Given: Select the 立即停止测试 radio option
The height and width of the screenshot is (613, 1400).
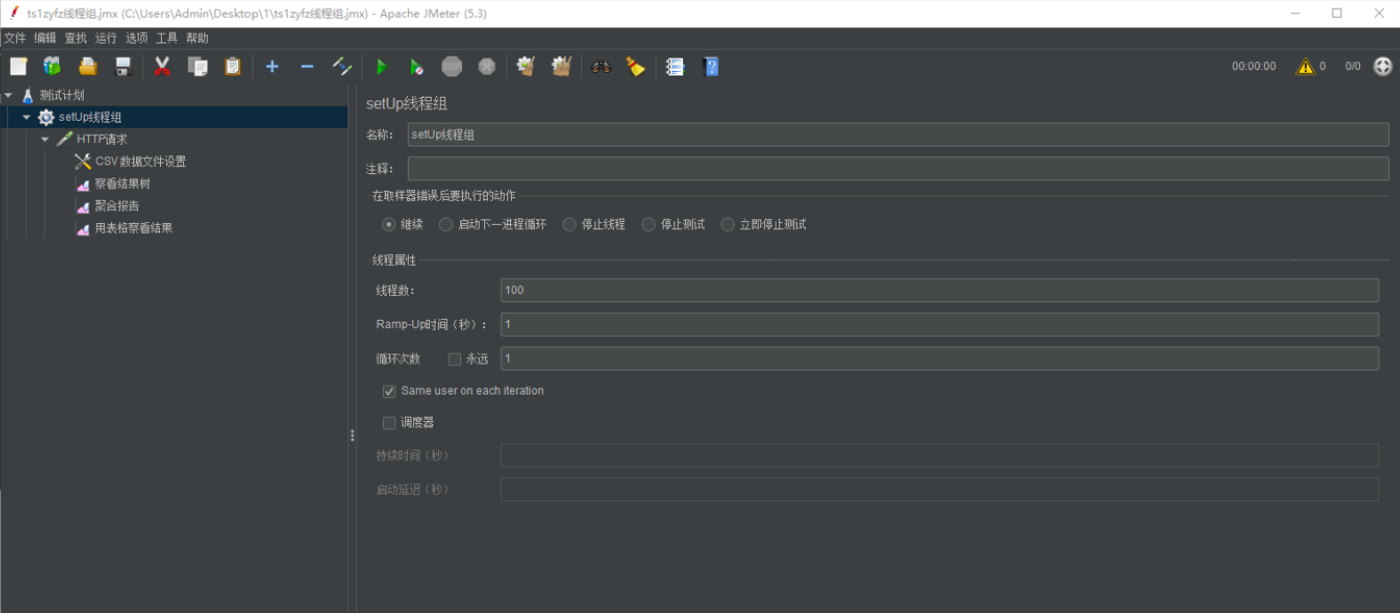Looking at the screenshot, I should (727, 224).
